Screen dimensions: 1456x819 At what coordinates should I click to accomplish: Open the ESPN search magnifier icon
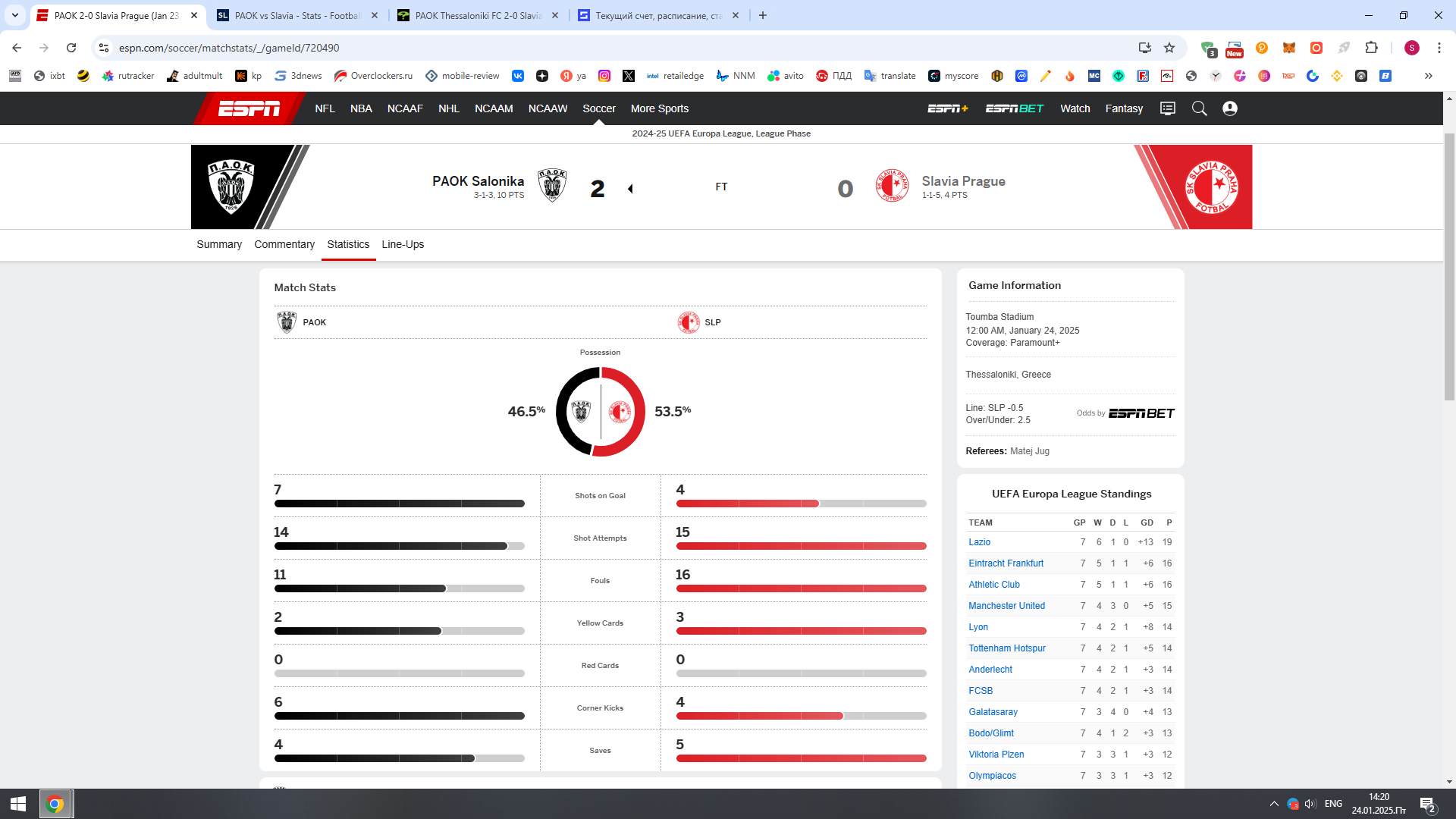(x=1199, y=108)
